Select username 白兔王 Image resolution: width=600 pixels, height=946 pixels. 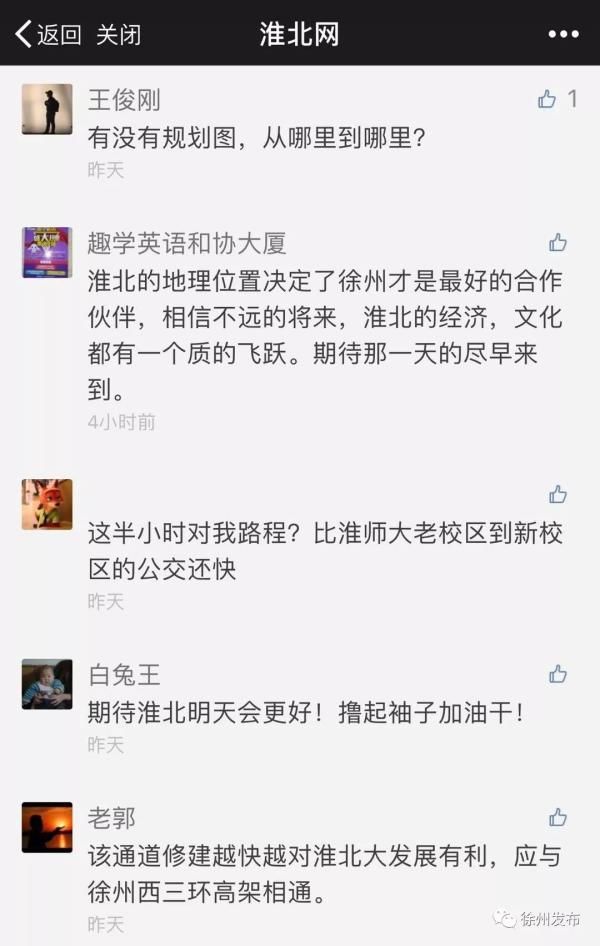coord(124,675)
